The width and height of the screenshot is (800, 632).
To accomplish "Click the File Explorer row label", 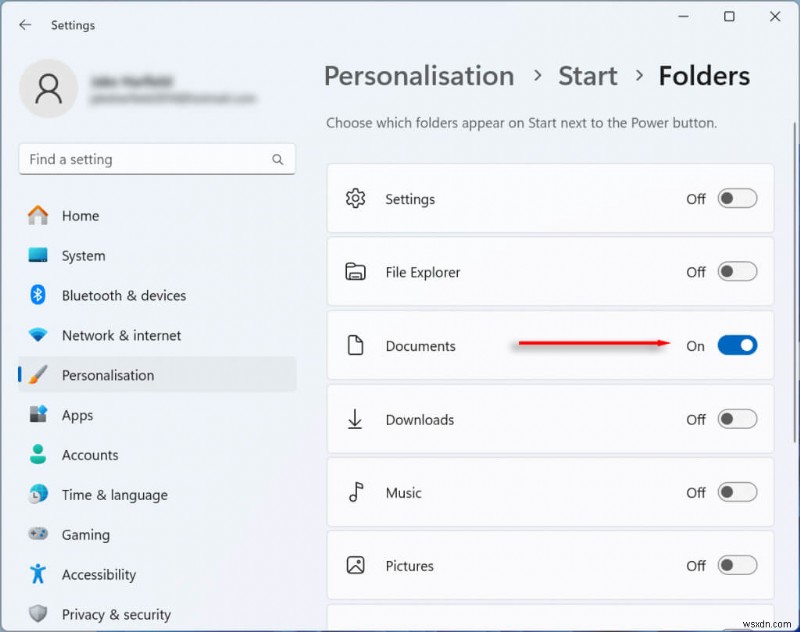I will click(423, 272).
